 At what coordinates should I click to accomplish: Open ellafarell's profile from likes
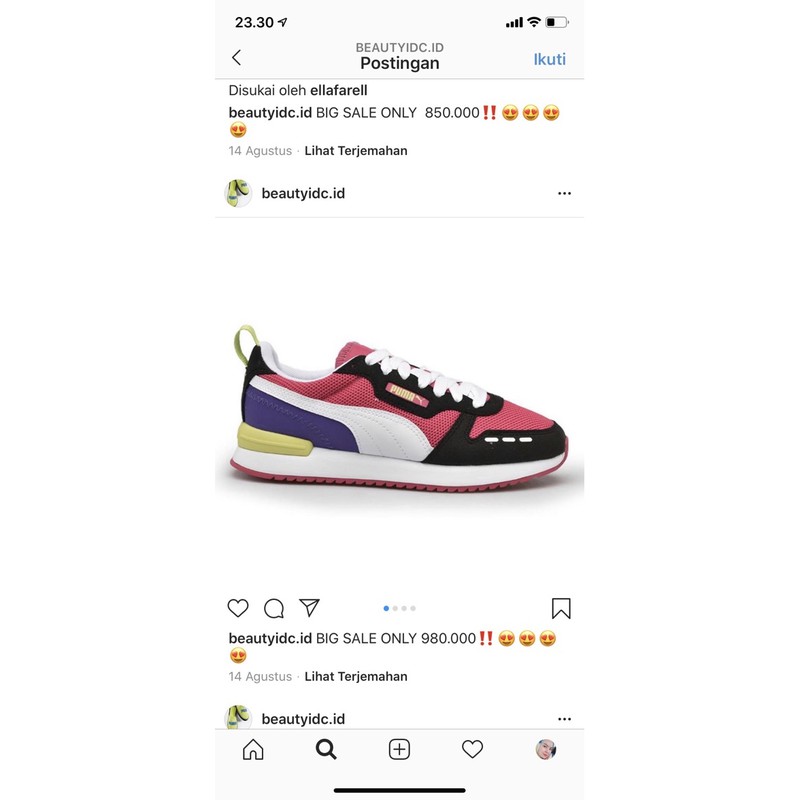click(339, 90)
